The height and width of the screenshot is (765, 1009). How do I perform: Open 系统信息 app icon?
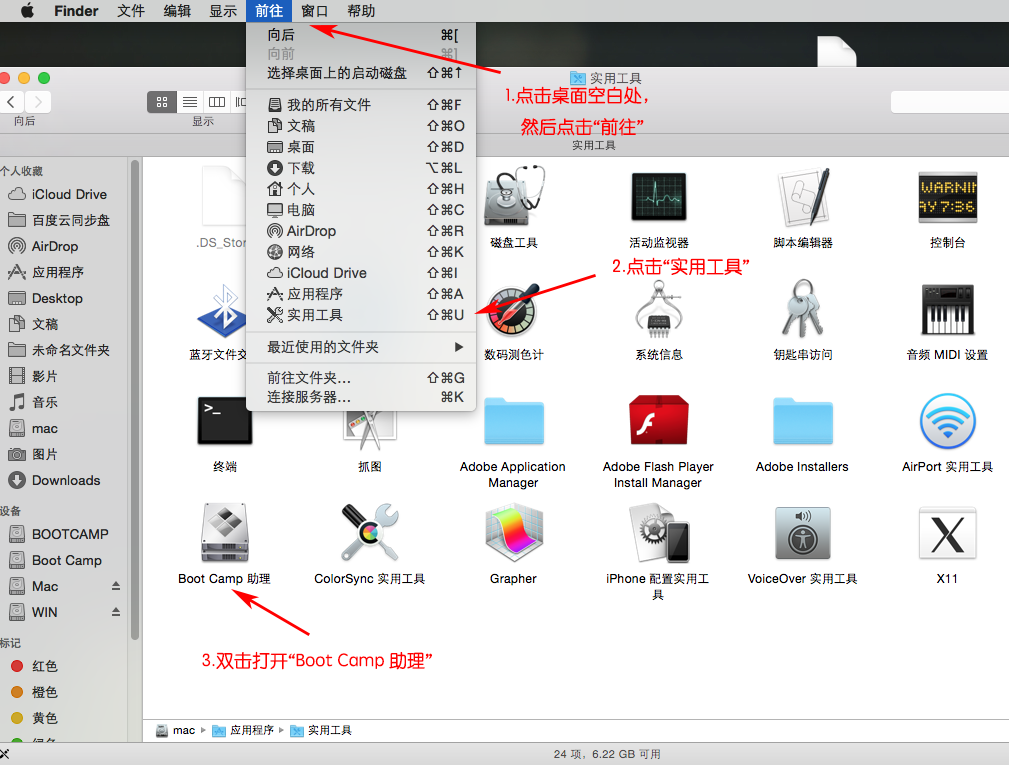658,309
